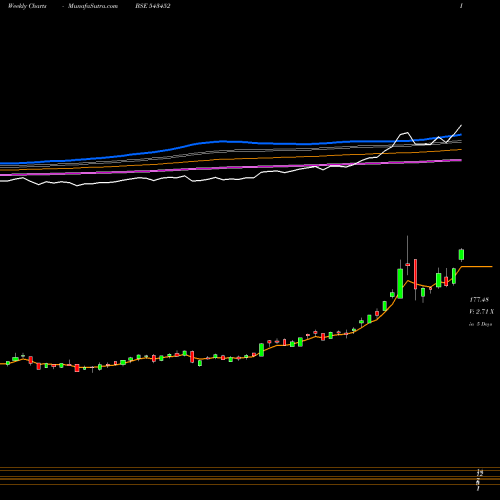Viewport: 500px width, 500px height.
Task: Click the "V: 2.71 X" volume text
Action: point(481,312)
